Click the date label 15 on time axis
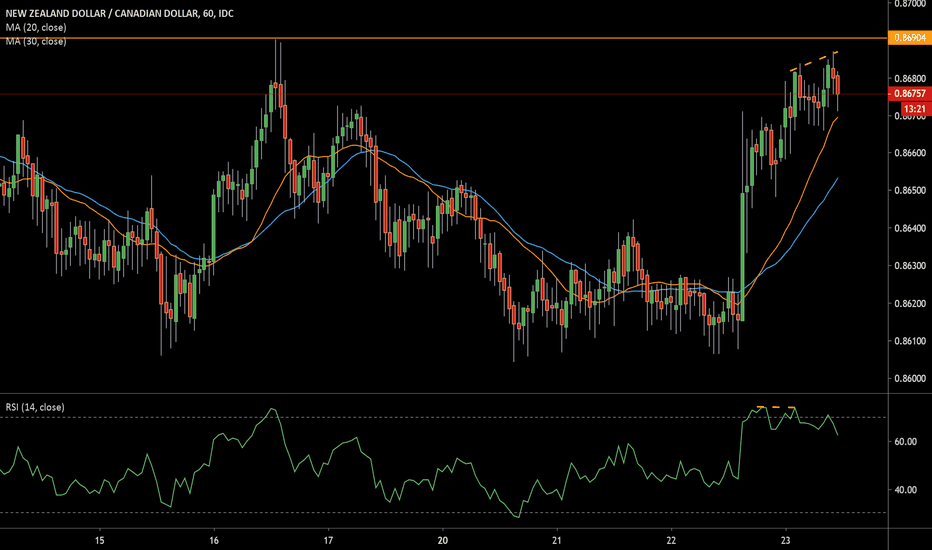Viewport: 932px width, 550px height. (x=100, y=540)
